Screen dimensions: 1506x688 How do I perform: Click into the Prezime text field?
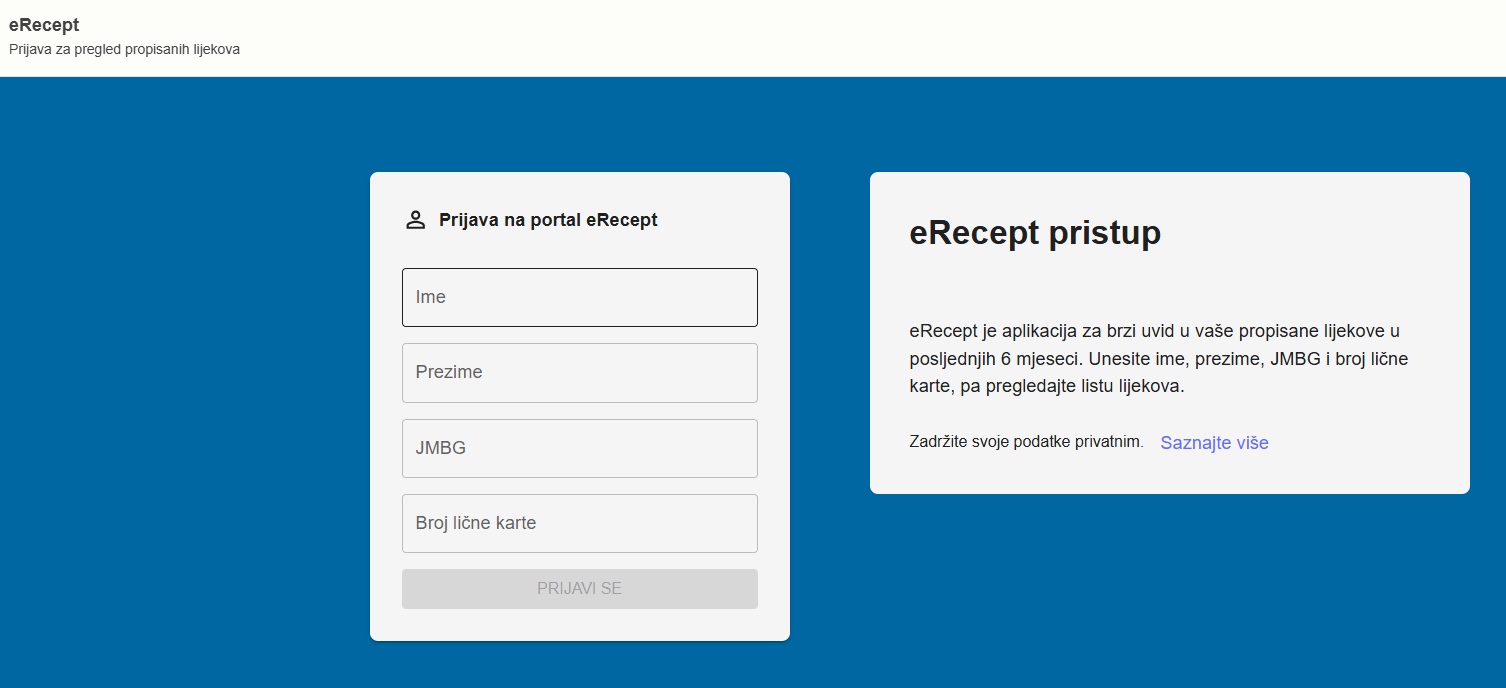pyautogui.click(x=579, y=373)
